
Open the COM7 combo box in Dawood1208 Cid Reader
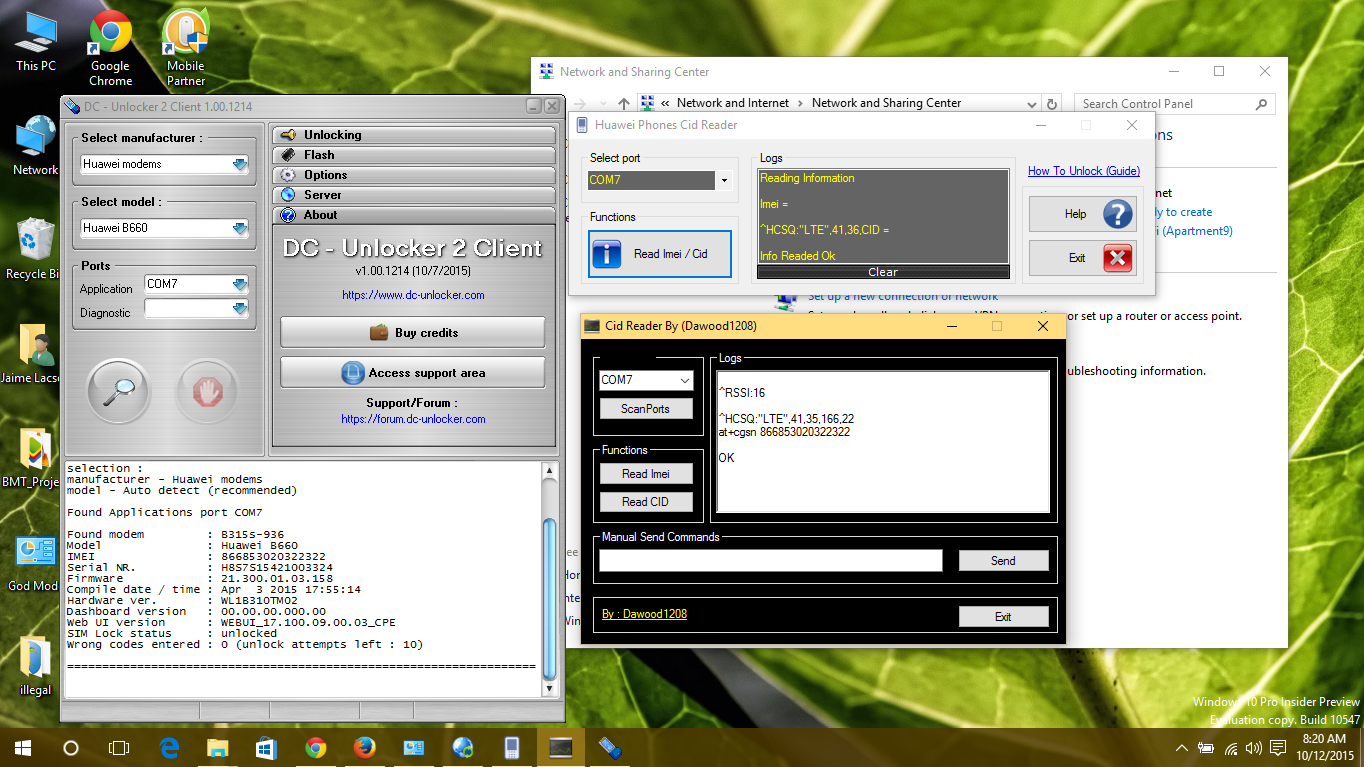[646, 380]
